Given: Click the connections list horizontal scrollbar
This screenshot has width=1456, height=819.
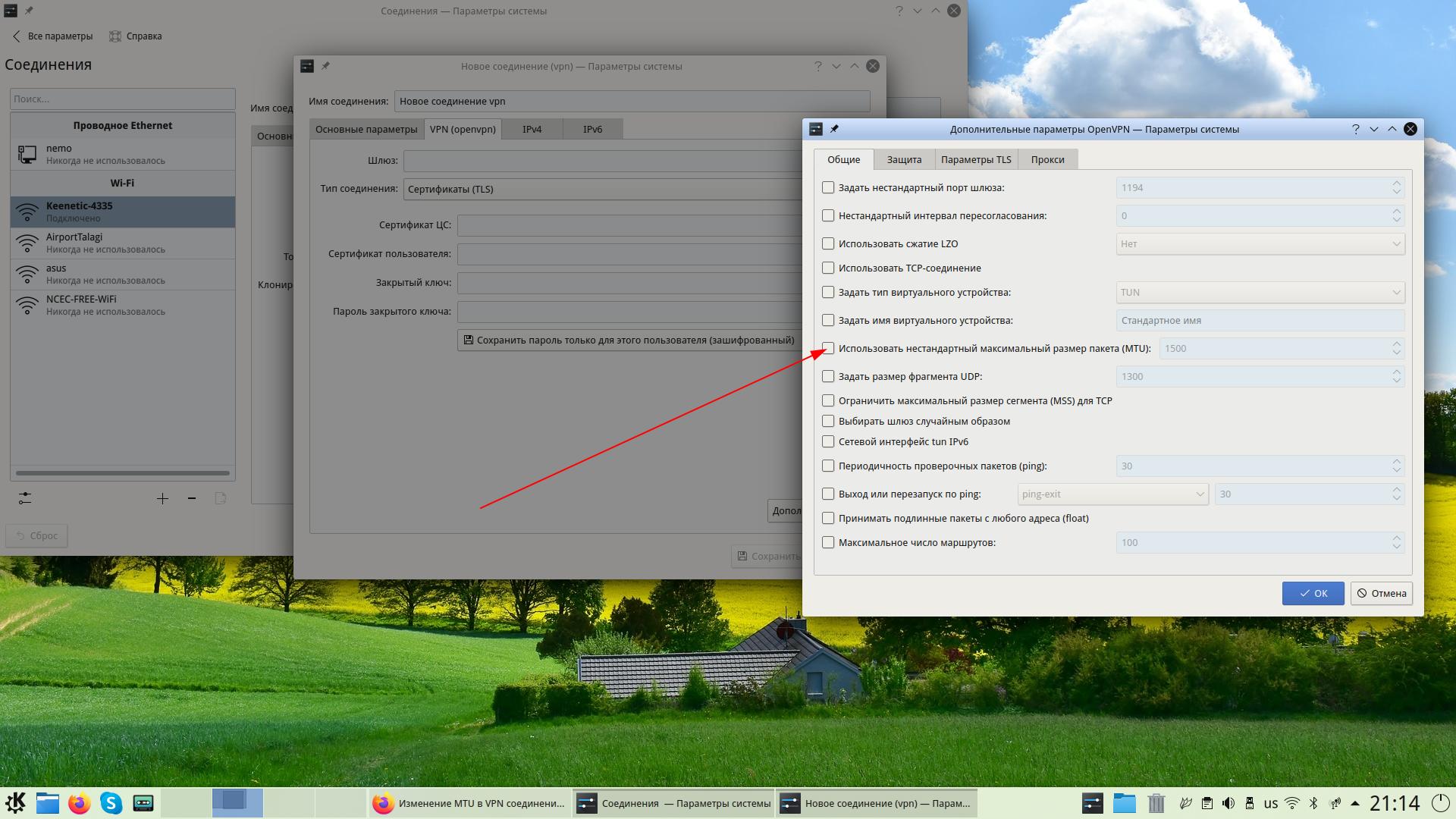Looking at the screenshot, I should [x=122, y=473].
